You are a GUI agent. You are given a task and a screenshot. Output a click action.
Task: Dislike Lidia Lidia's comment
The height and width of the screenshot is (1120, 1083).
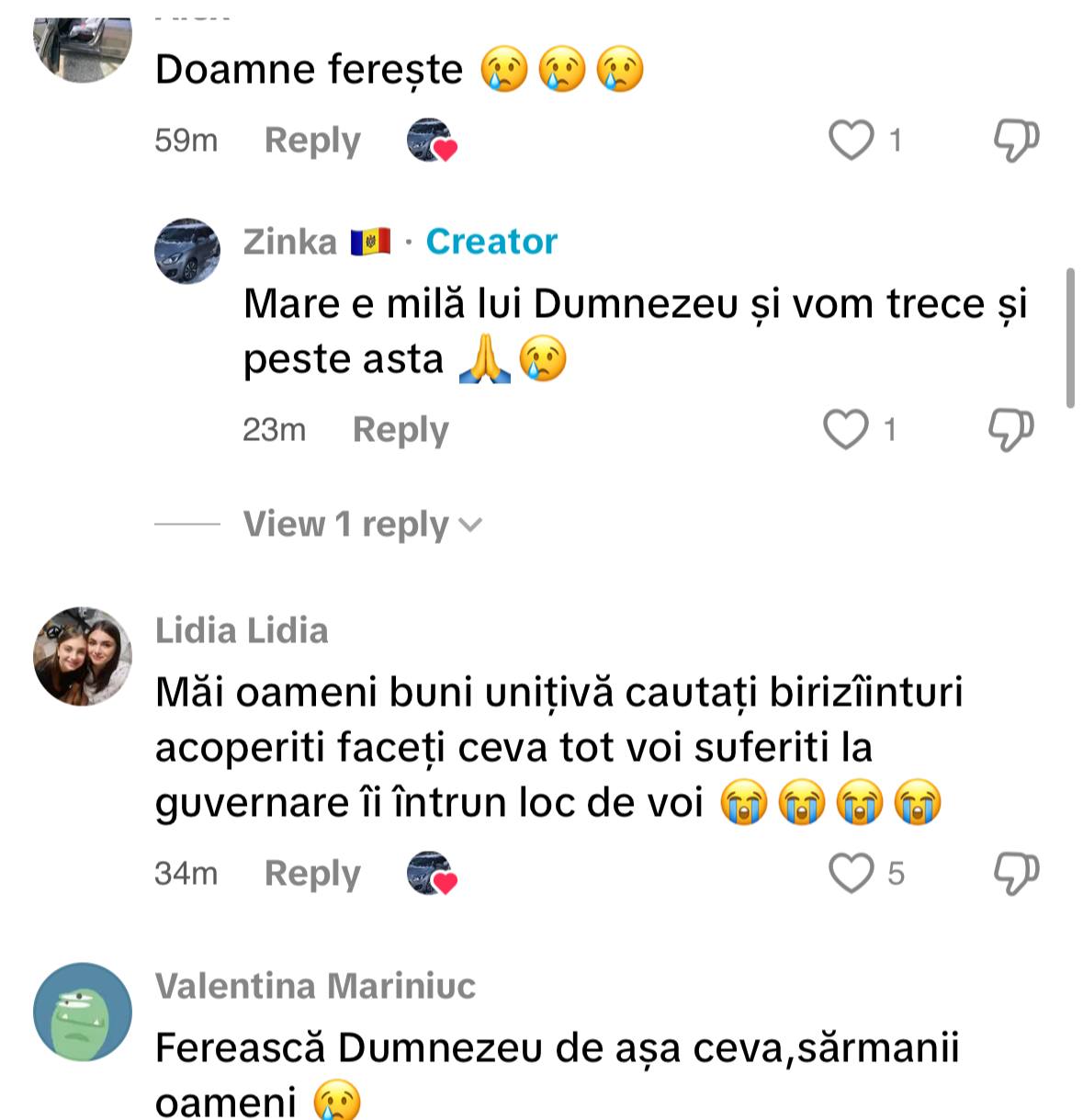[1016, 873]
